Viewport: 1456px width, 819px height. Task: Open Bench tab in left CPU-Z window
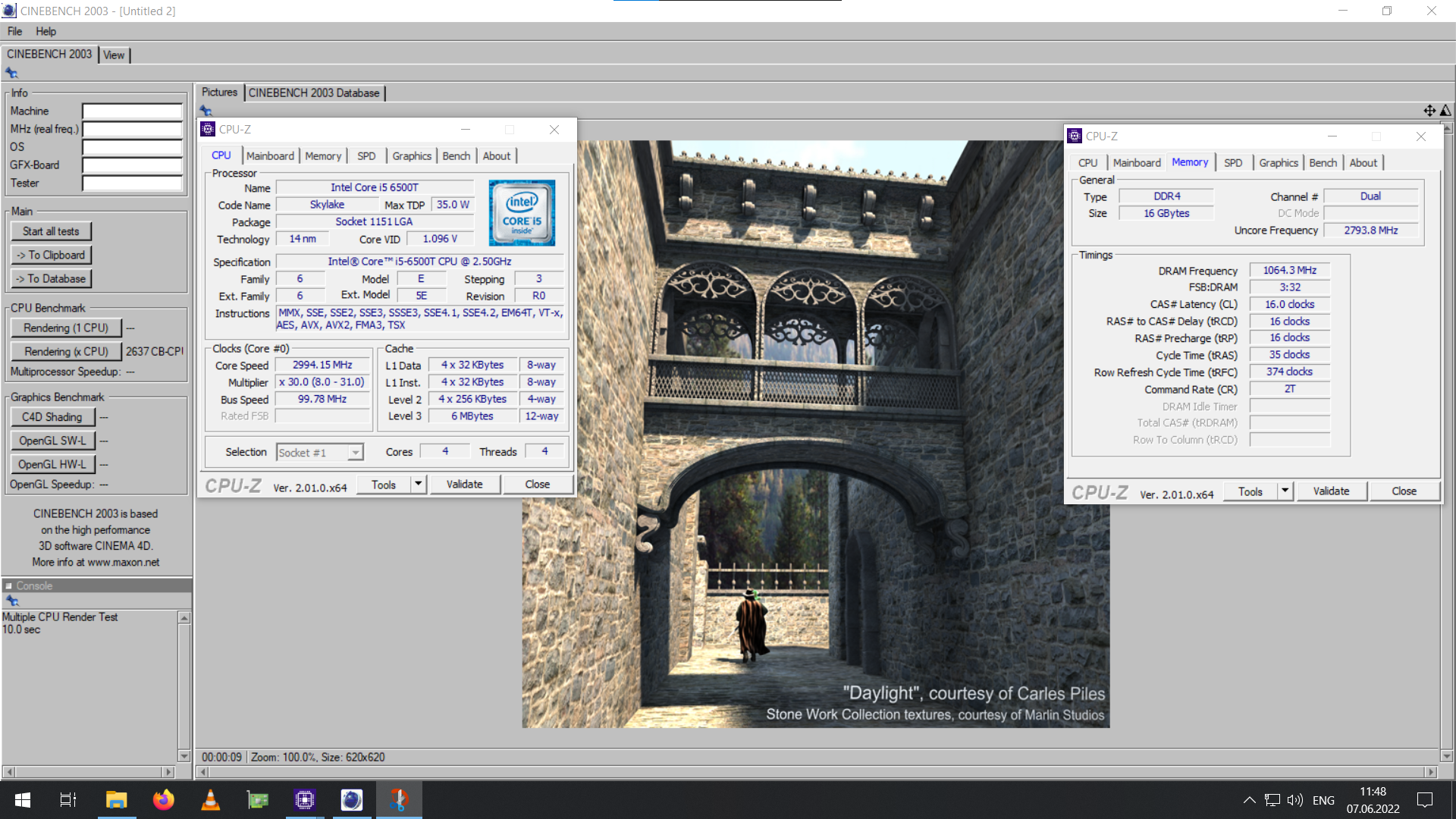pyautogui.click(x=456, y=156)
